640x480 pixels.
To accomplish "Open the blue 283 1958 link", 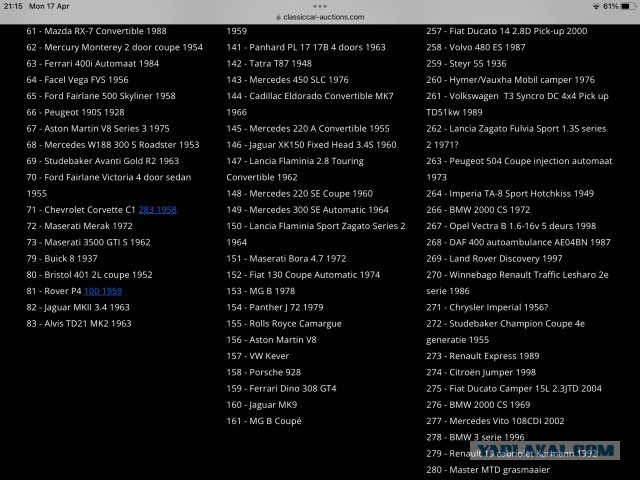I will [158, 210].
